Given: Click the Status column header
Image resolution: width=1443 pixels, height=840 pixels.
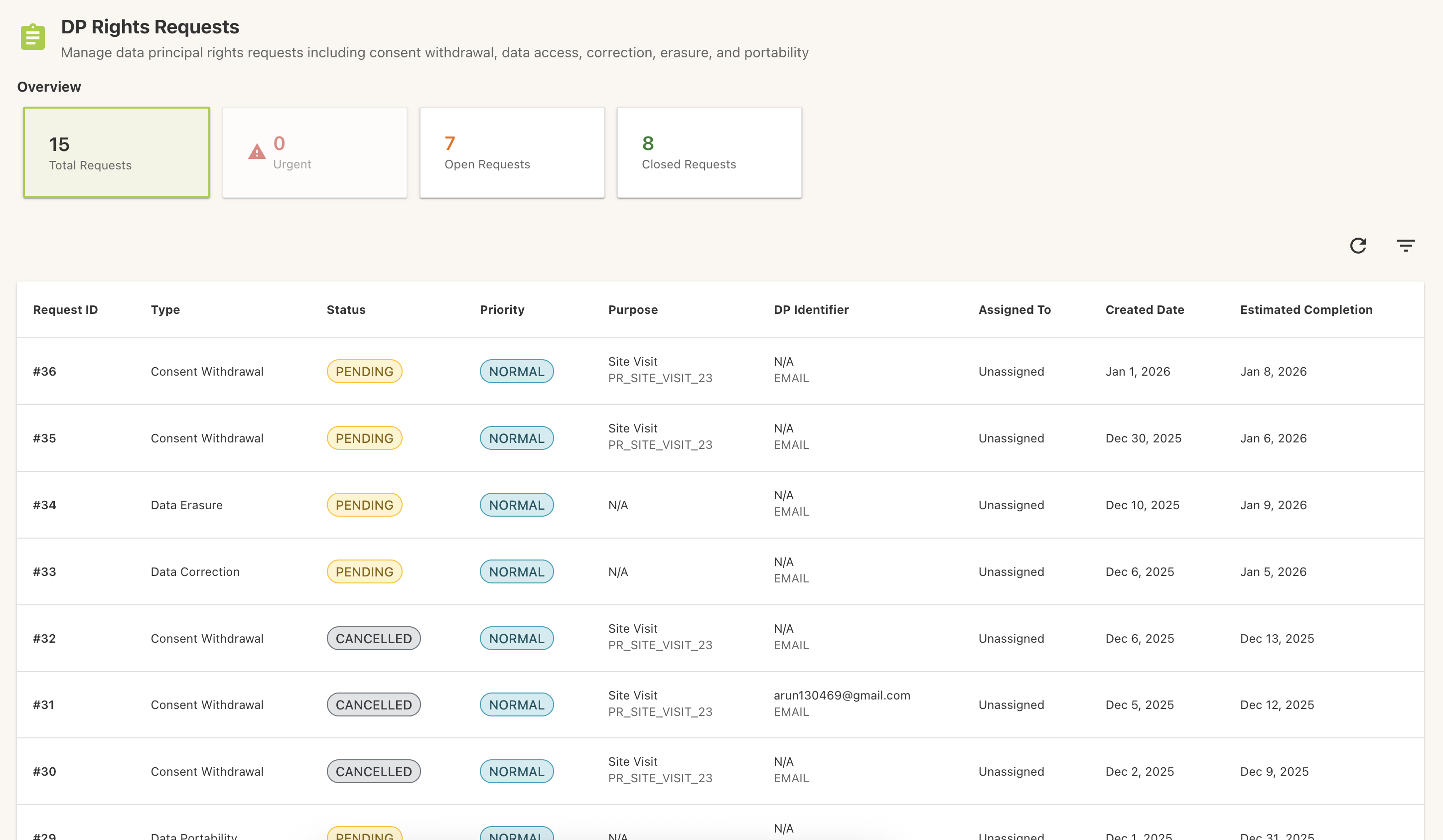Looking at the screenshot, I should click(346, 309).
